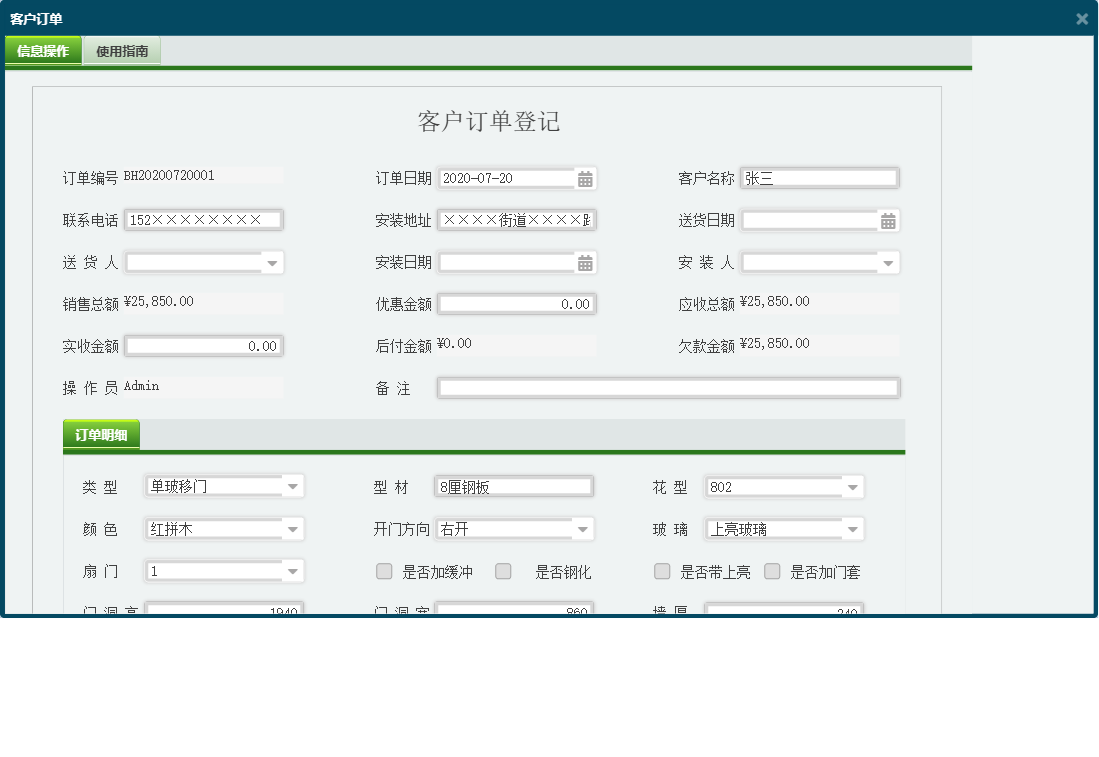Click inside the 备注 input field
The height and width of the screenshot is (757, 1099).
(x=668, y=388)
